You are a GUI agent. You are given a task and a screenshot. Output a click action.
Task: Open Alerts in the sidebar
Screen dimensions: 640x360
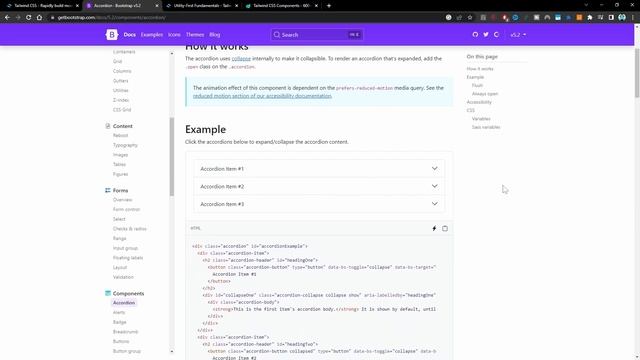click(x=119, y=313)
